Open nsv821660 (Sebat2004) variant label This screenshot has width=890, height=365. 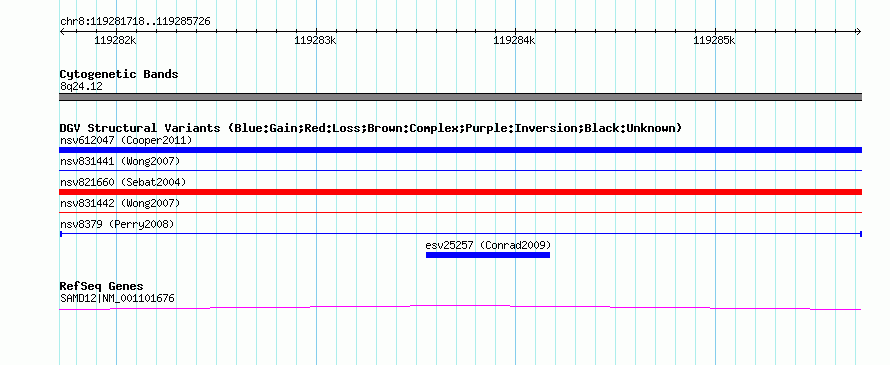[123, 182]
